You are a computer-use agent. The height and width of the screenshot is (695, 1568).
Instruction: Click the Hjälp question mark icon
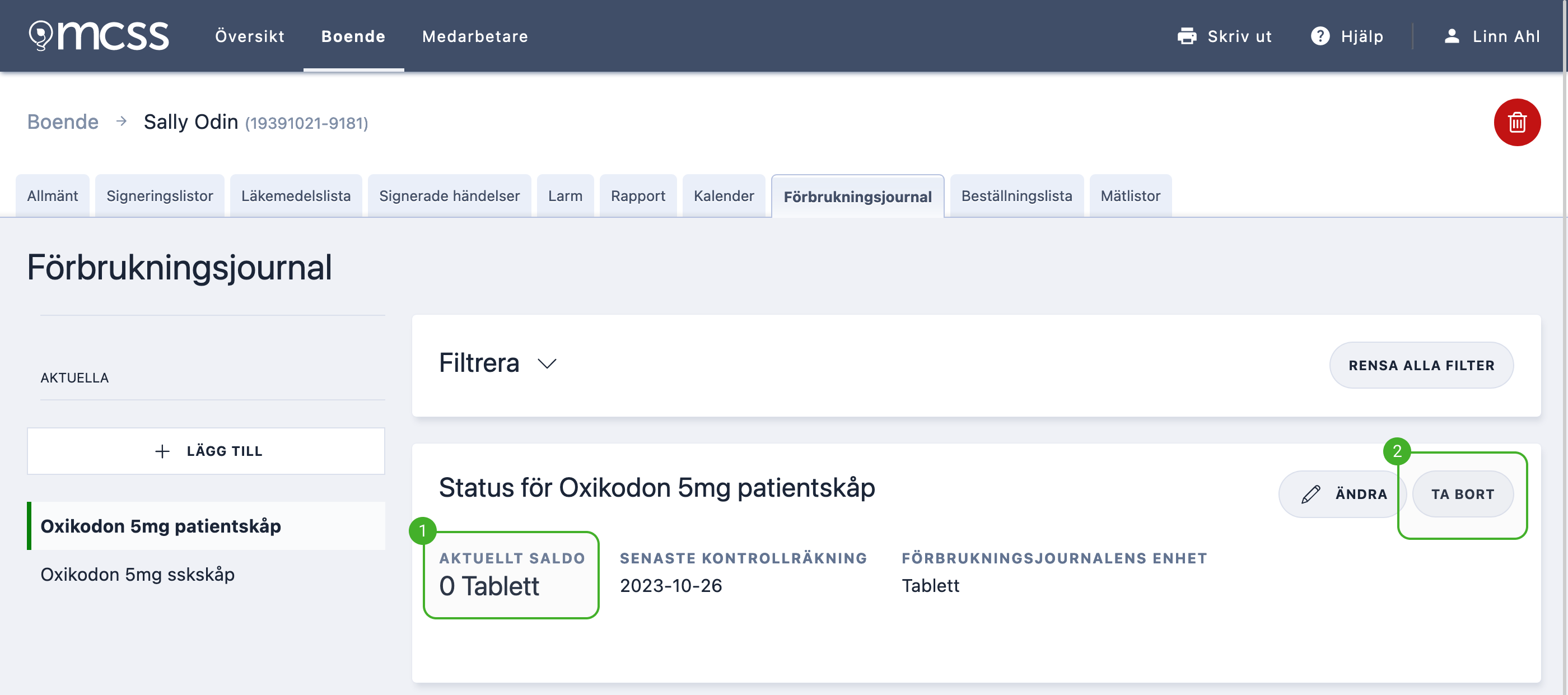click(1320, 36)
